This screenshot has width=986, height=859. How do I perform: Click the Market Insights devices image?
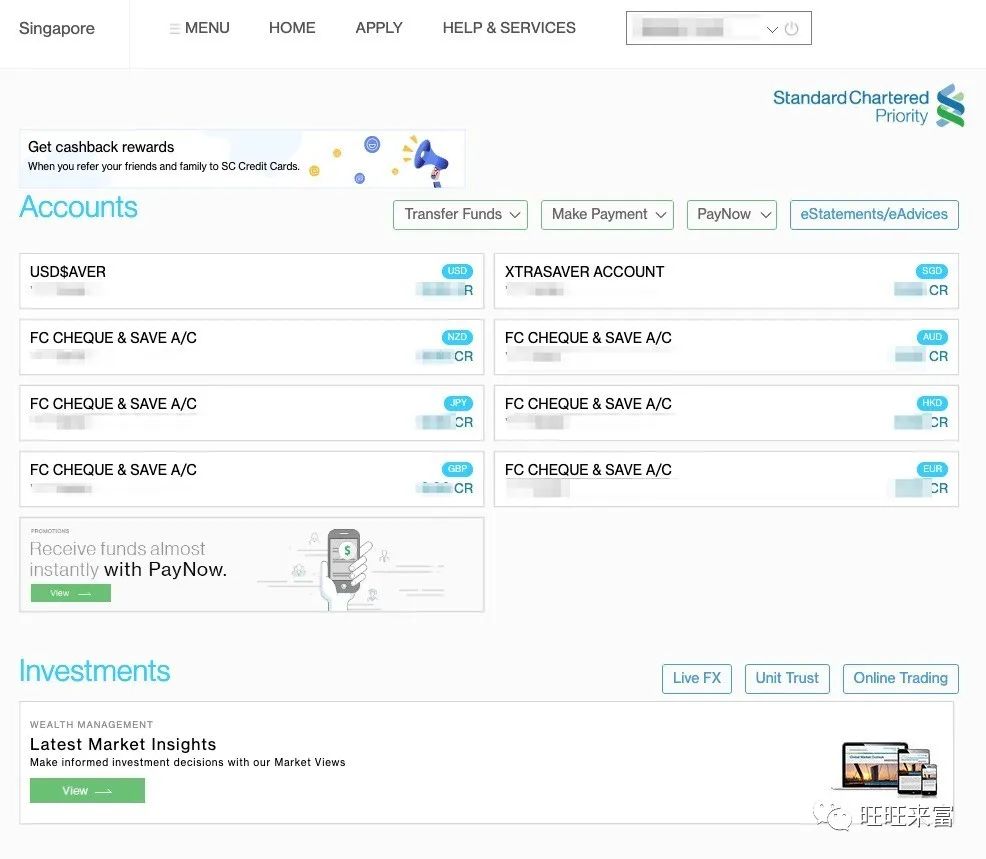(885, 768)
